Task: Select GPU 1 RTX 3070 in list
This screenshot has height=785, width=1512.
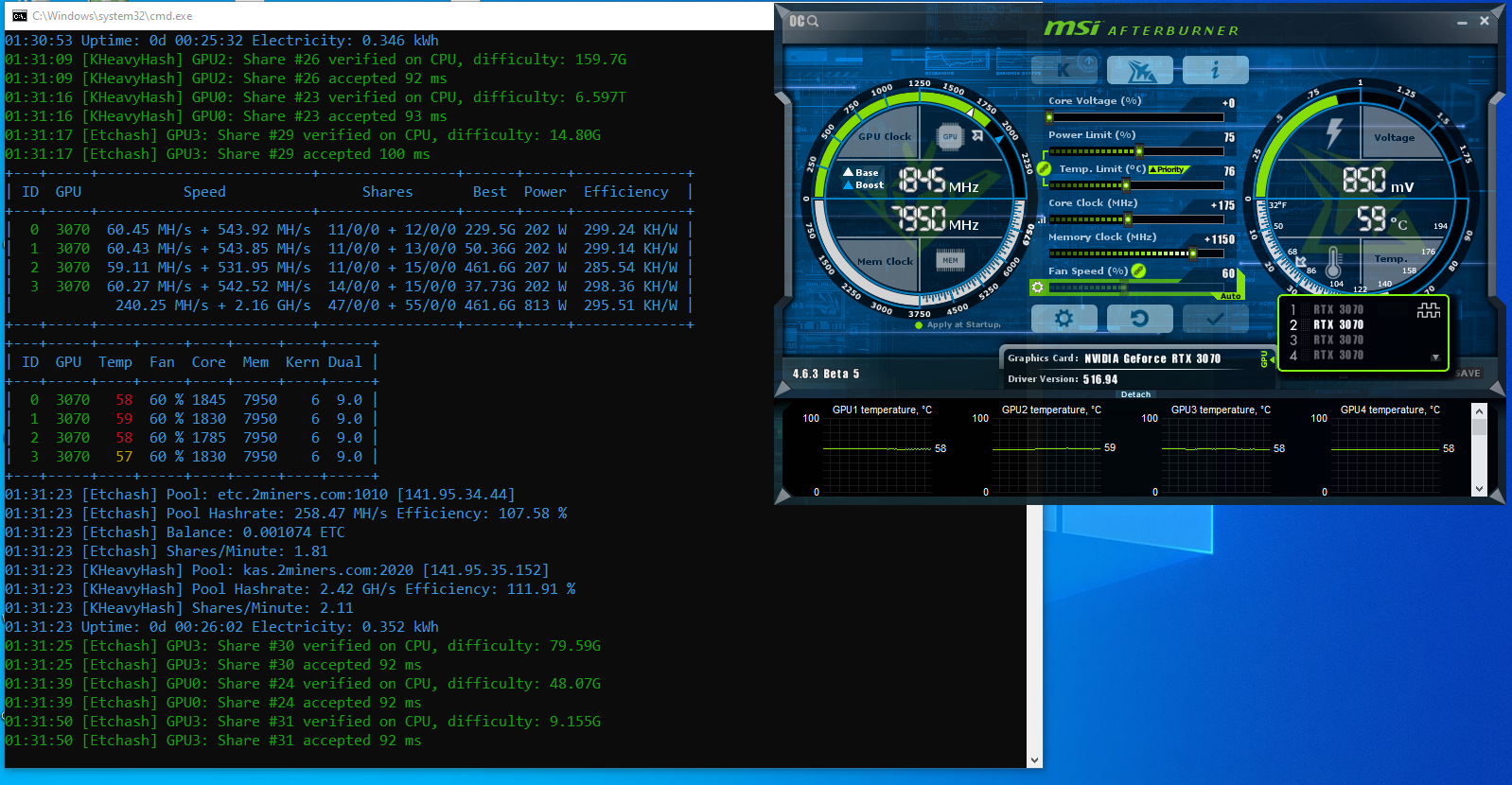Action: click(x=1338, y=309)
